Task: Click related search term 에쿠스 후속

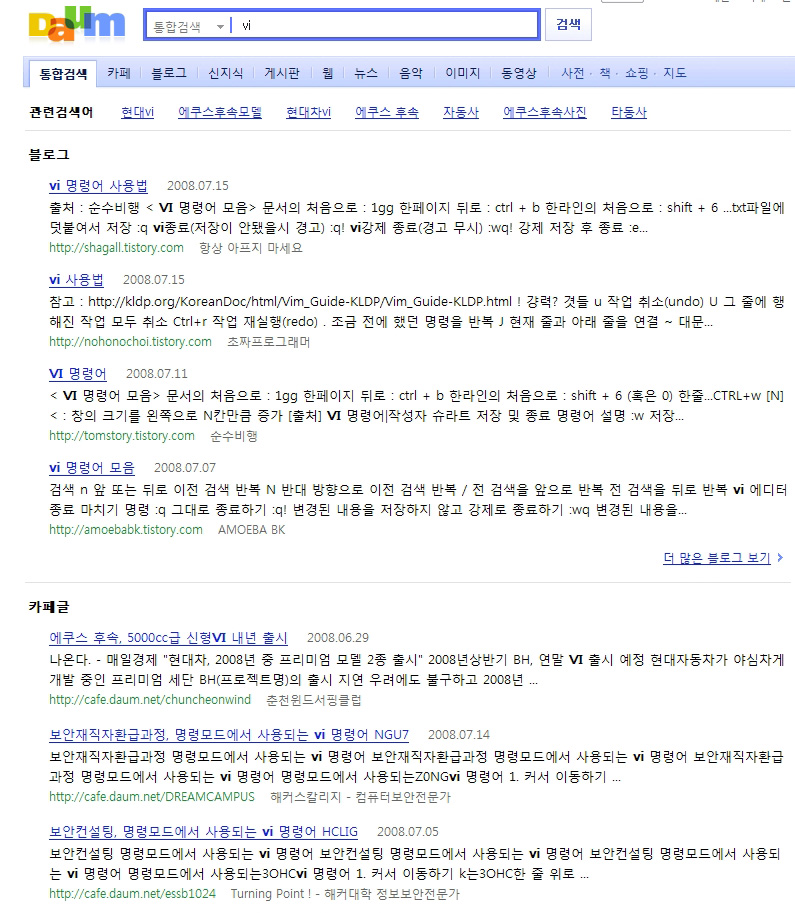Action: [x=387, y=112]
